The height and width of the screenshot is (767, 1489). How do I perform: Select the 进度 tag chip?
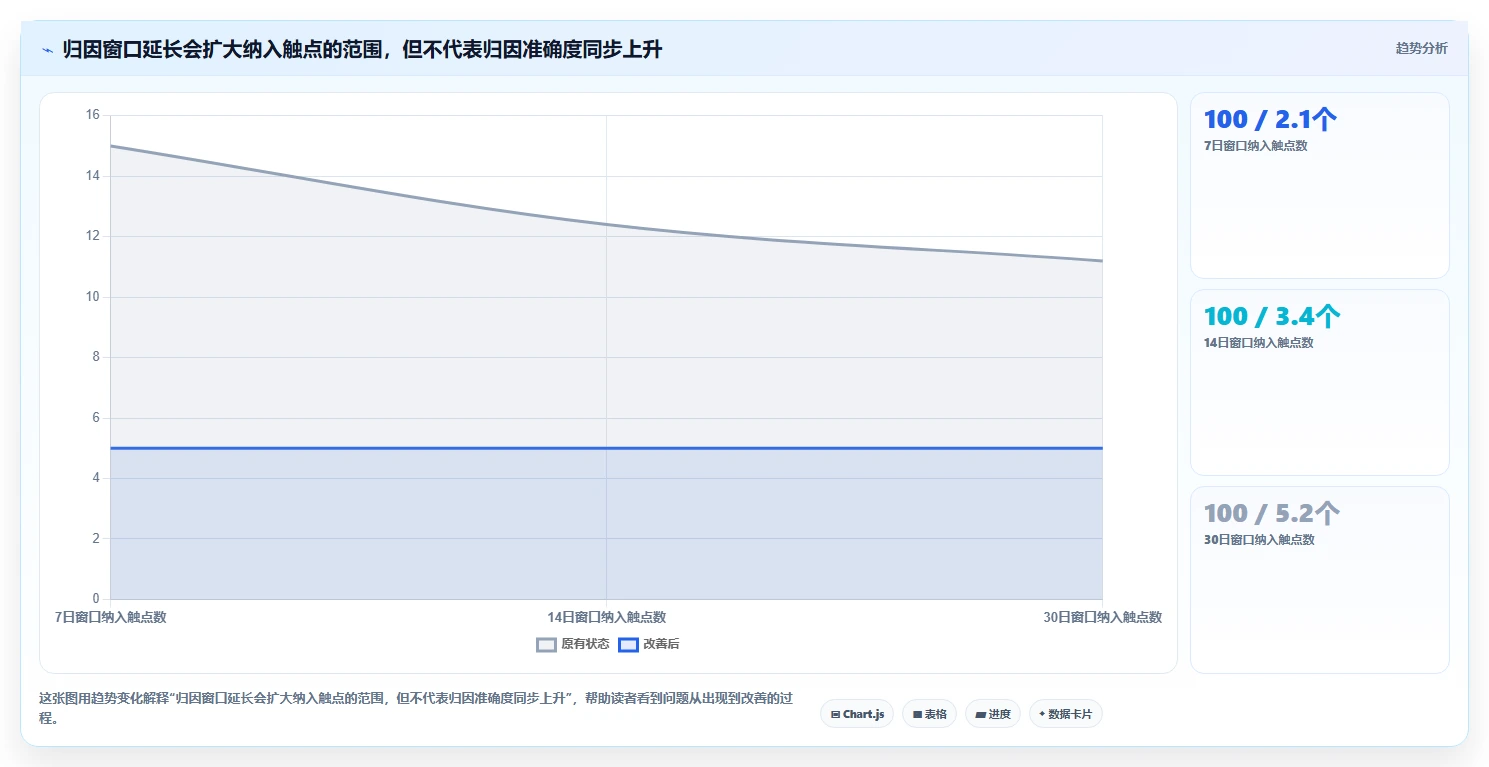tap(992, 714)
